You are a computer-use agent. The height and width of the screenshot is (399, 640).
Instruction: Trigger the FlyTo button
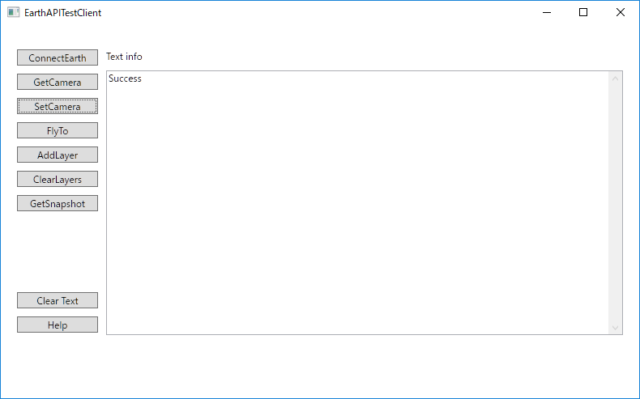tap(57, 131)
